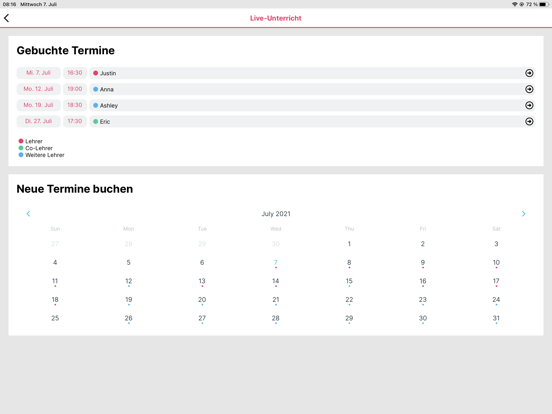
Task: Select July 20 in the calendar
Action: click(x=202, y=300)
